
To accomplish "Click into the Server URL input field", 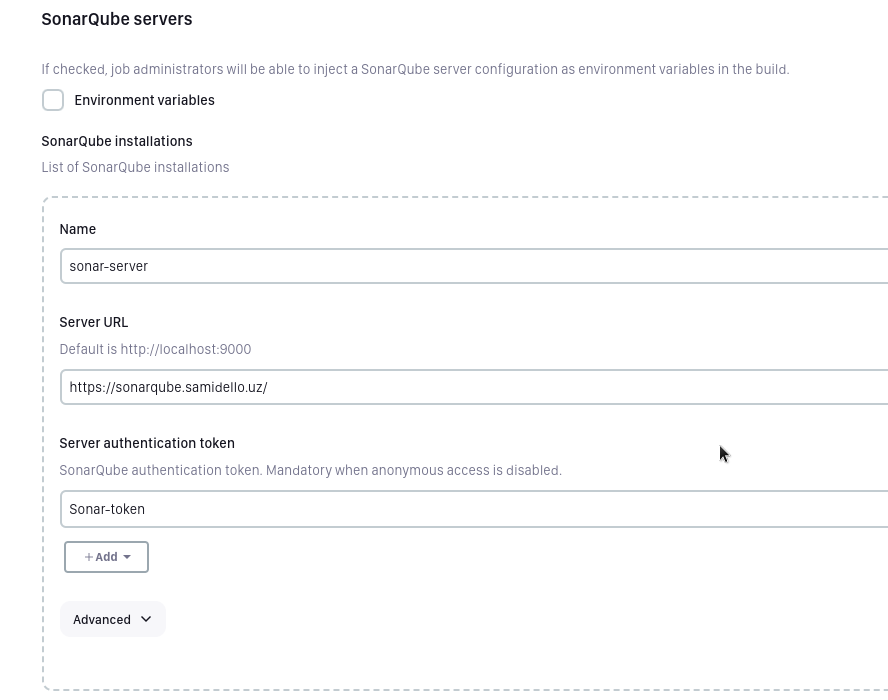I will pyautogui.click(x=470, y=387).
